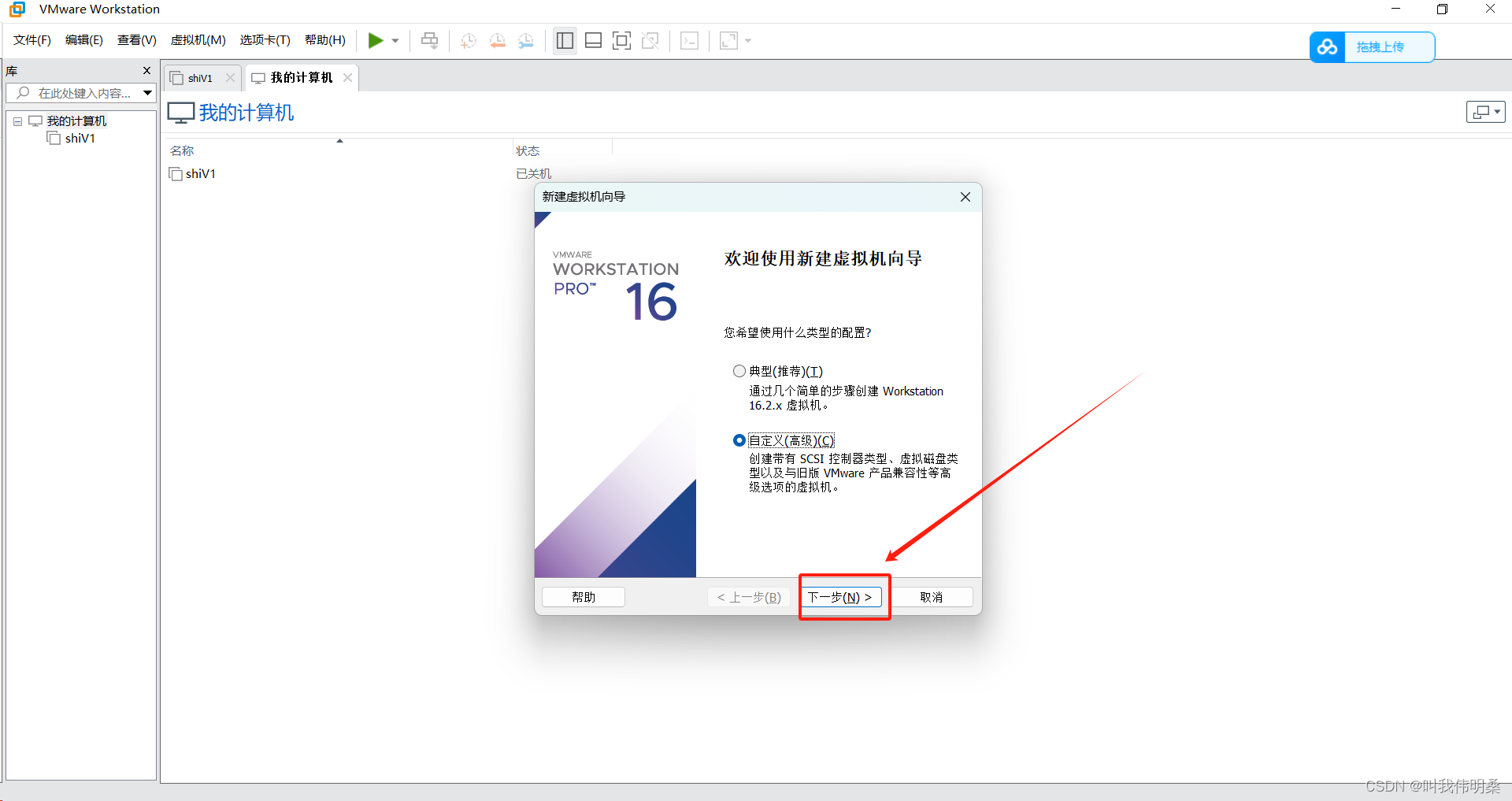1512x801 pixels.
Task: Click the 上一步(B) back button
Action: point(749,597)
